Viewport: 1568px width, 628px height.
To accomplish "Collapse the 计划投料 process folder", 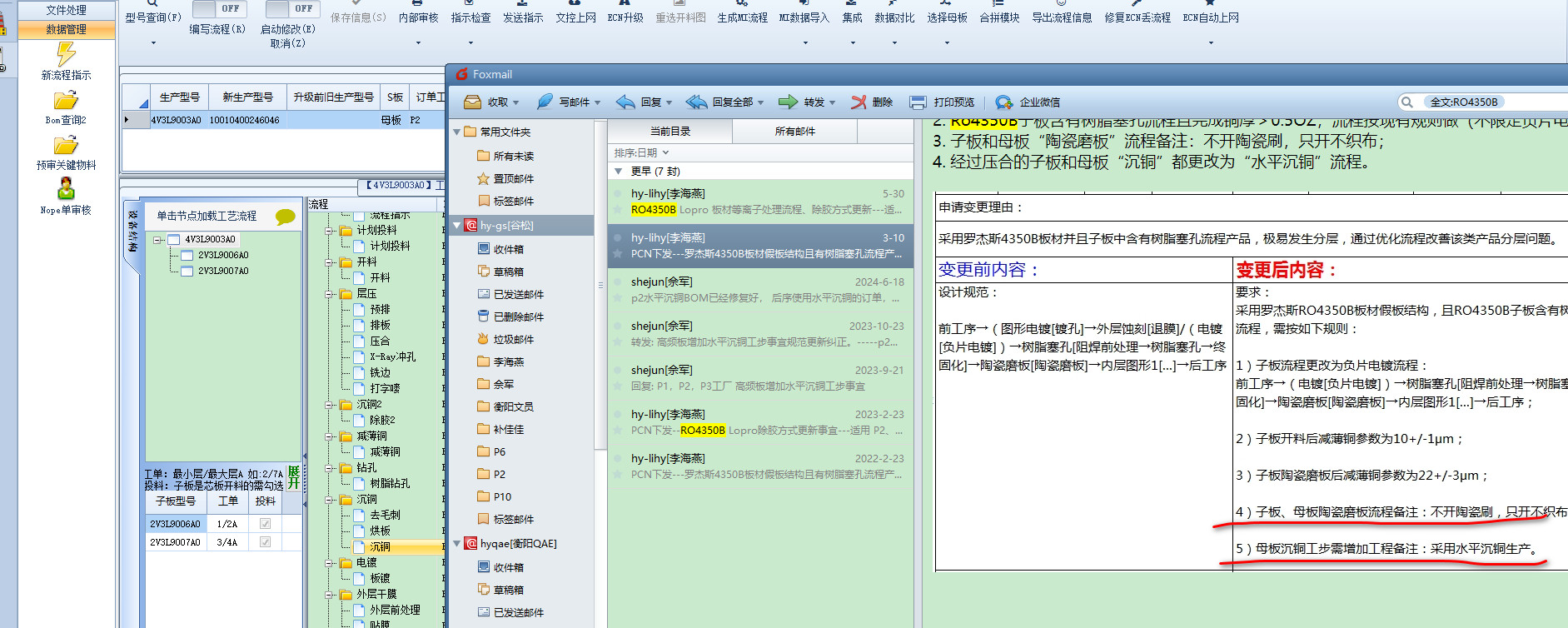I will [331, 231].
